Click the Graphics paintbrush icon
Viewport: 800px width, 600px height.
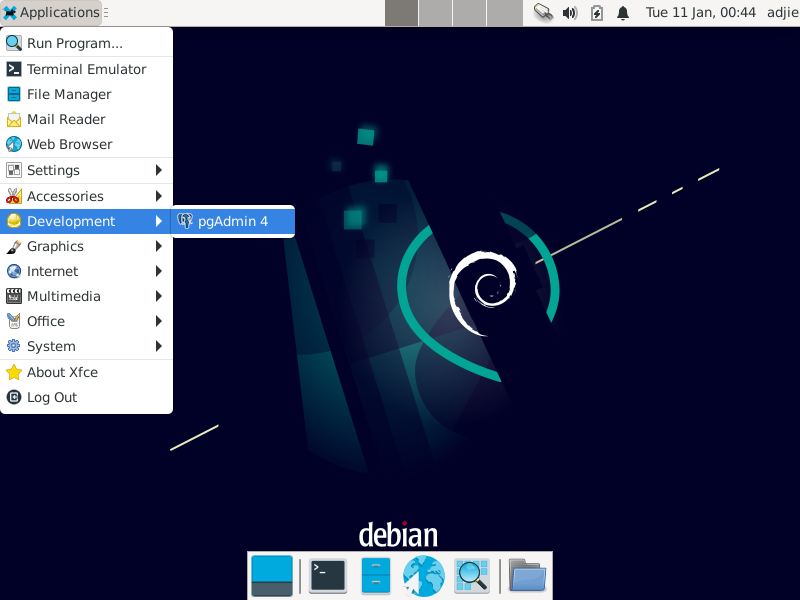[x=14, y=246]
